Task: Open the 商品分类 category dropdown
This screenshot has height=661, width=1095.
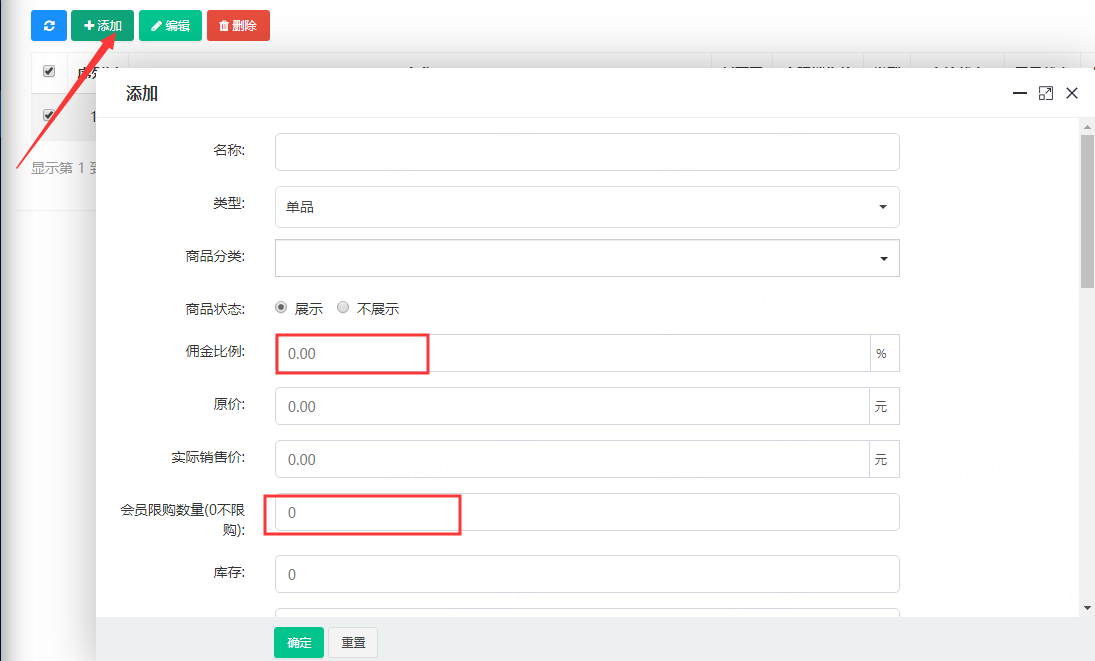Action: (587, 258)
